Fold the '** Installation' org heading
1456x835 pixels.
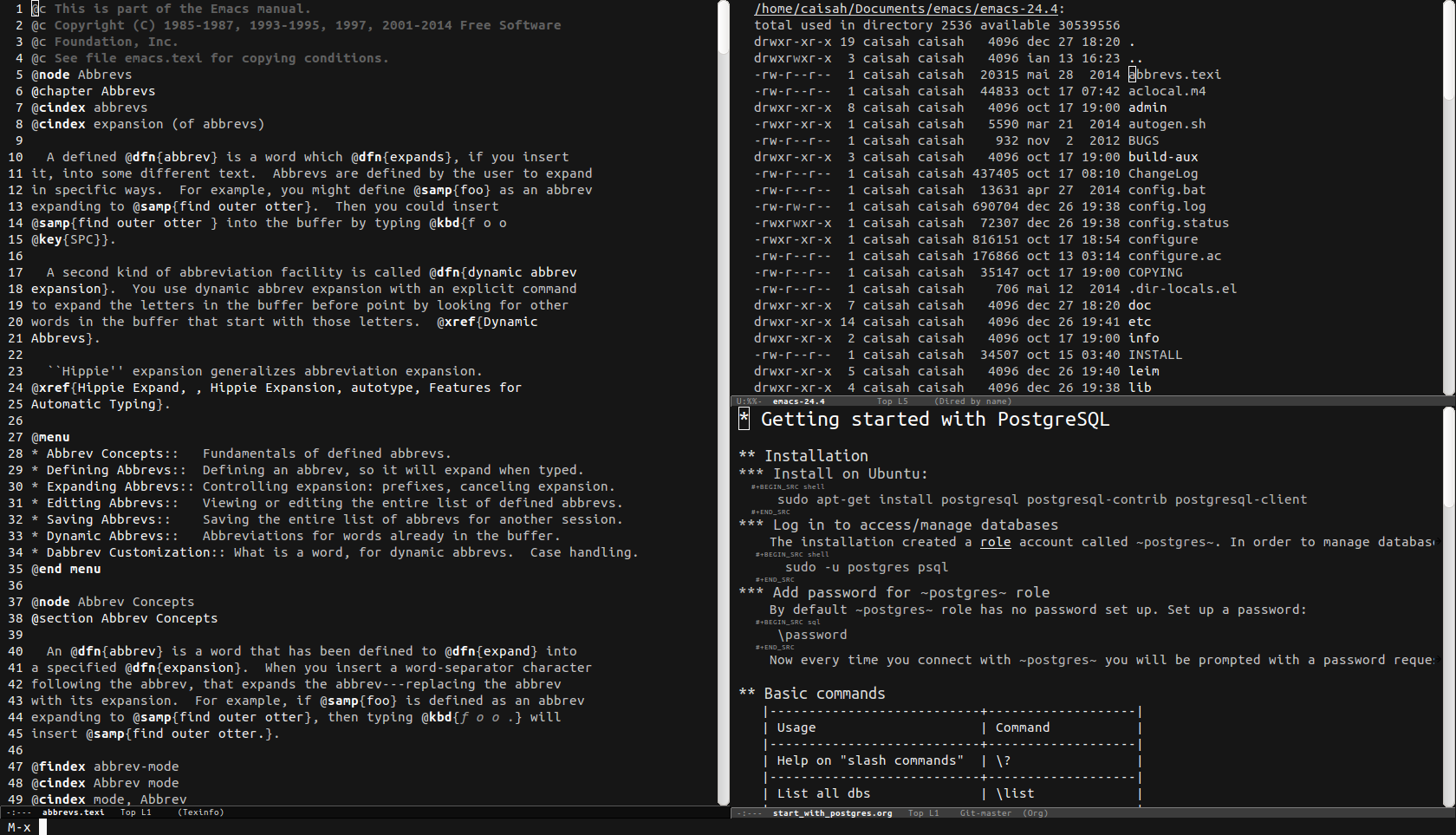coord(803,455)
